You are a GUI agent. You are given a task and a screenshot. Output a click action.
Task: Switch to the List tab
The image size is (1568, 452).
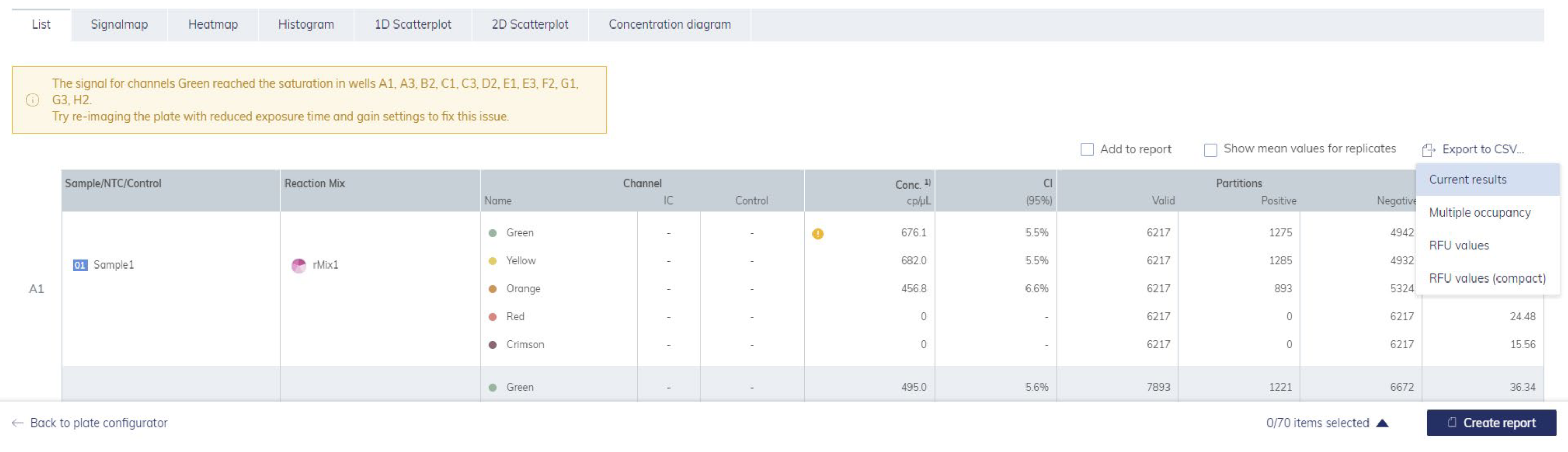coord(41,24)
